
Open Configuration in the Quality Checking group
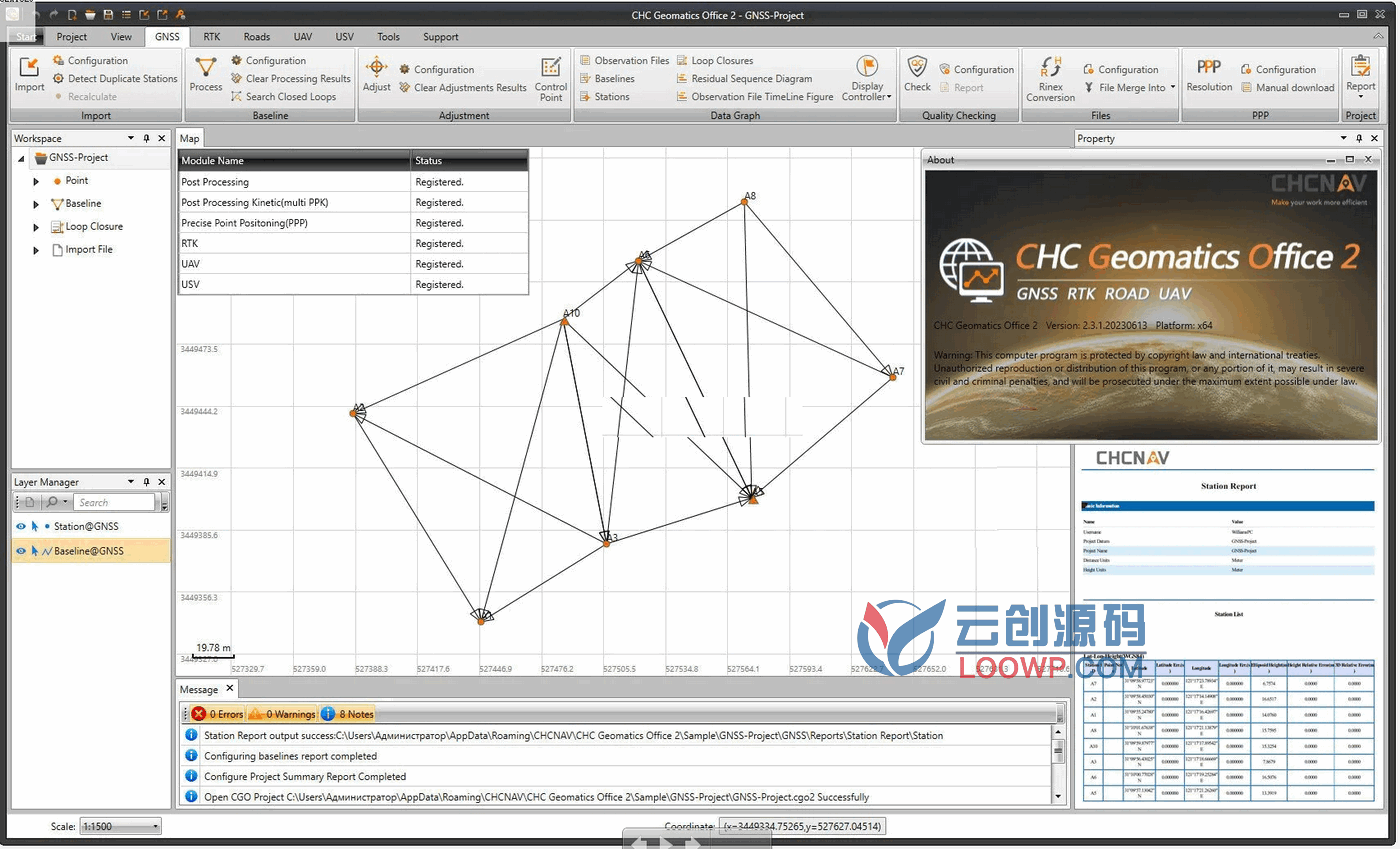(976, 69)
